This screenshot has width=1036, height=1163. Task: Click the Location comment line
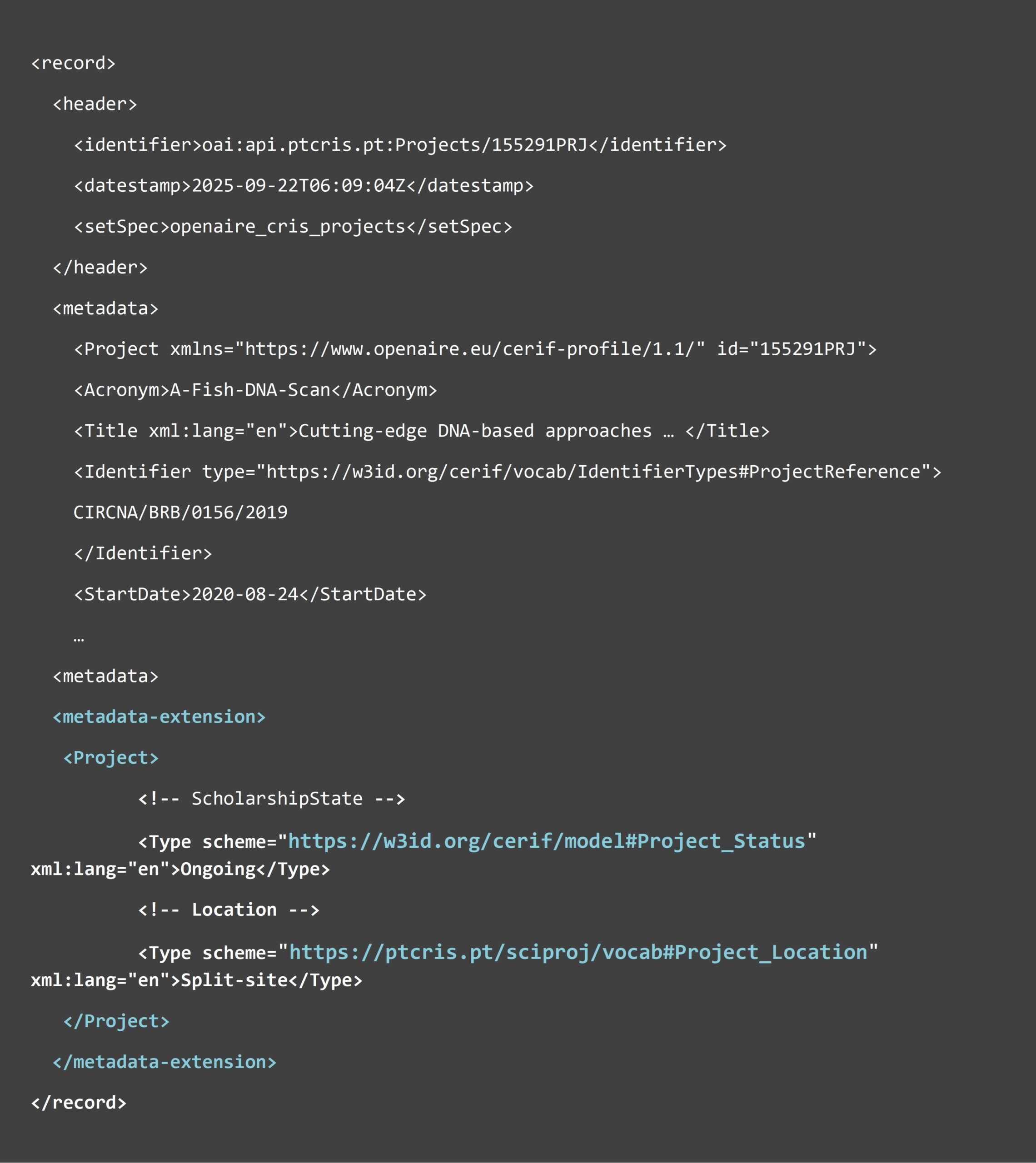[228, 909]
